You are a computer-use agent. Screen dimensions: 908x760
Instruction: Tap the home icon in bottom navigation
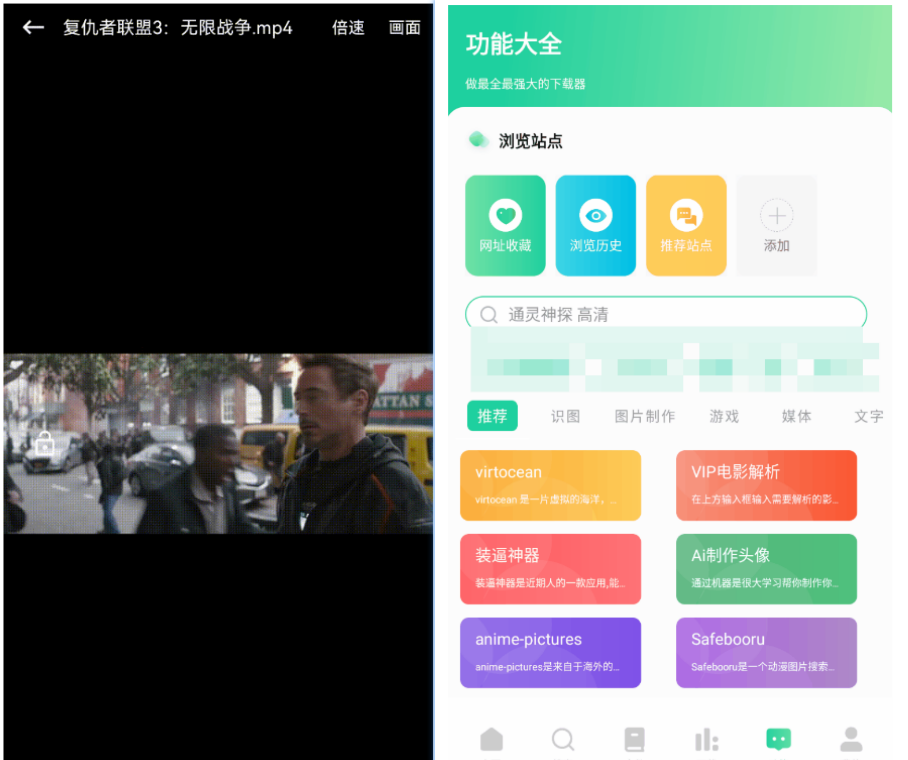coord(492,739)
